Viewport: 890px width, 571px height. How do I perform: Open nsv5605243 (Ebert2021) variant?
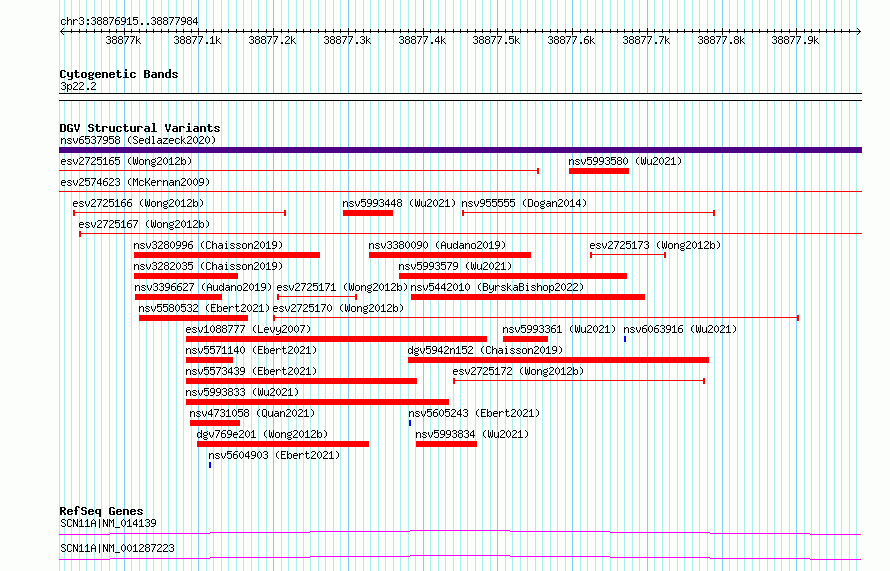[474, 413]
